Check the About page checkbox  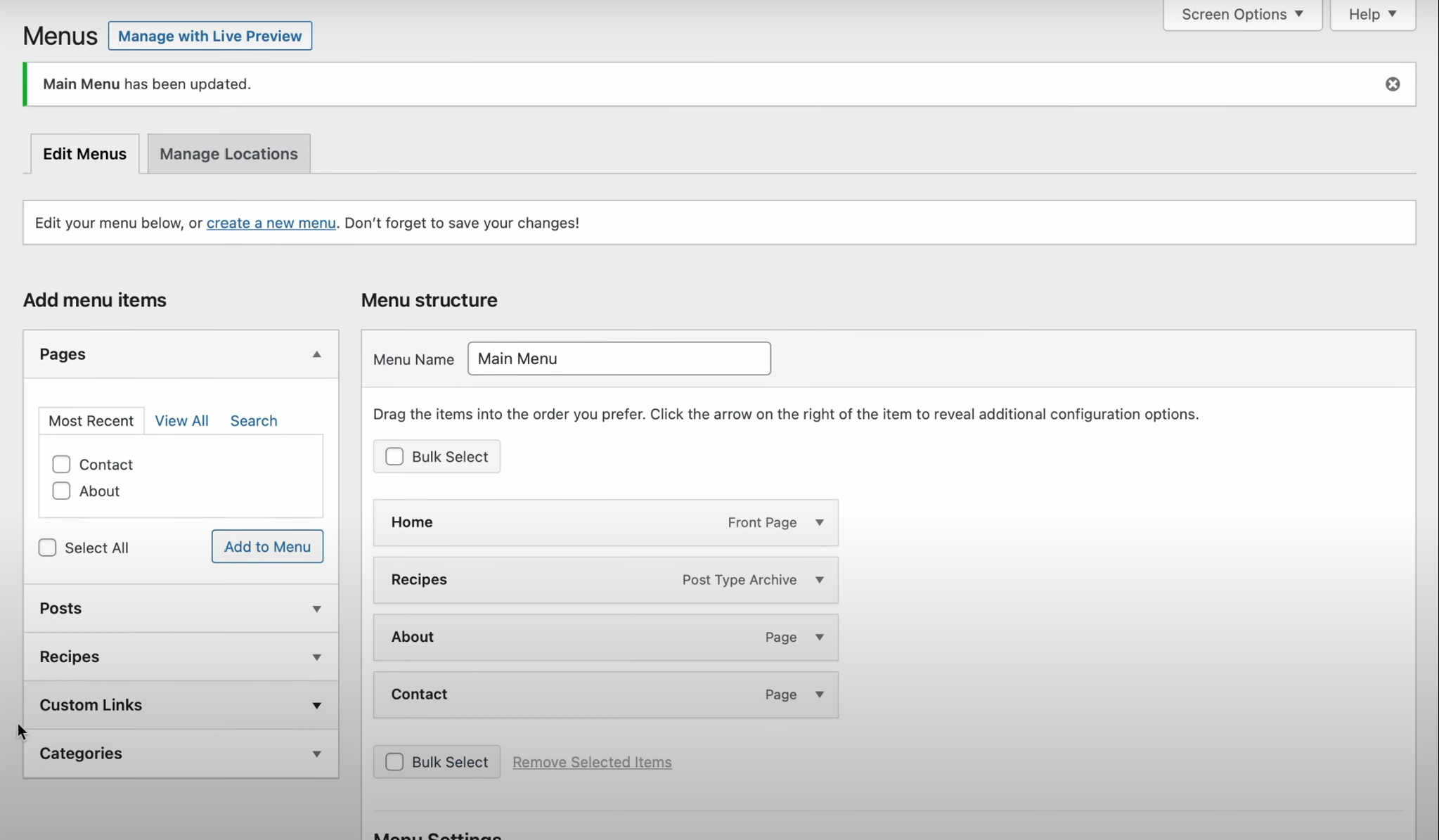(61, 491)
